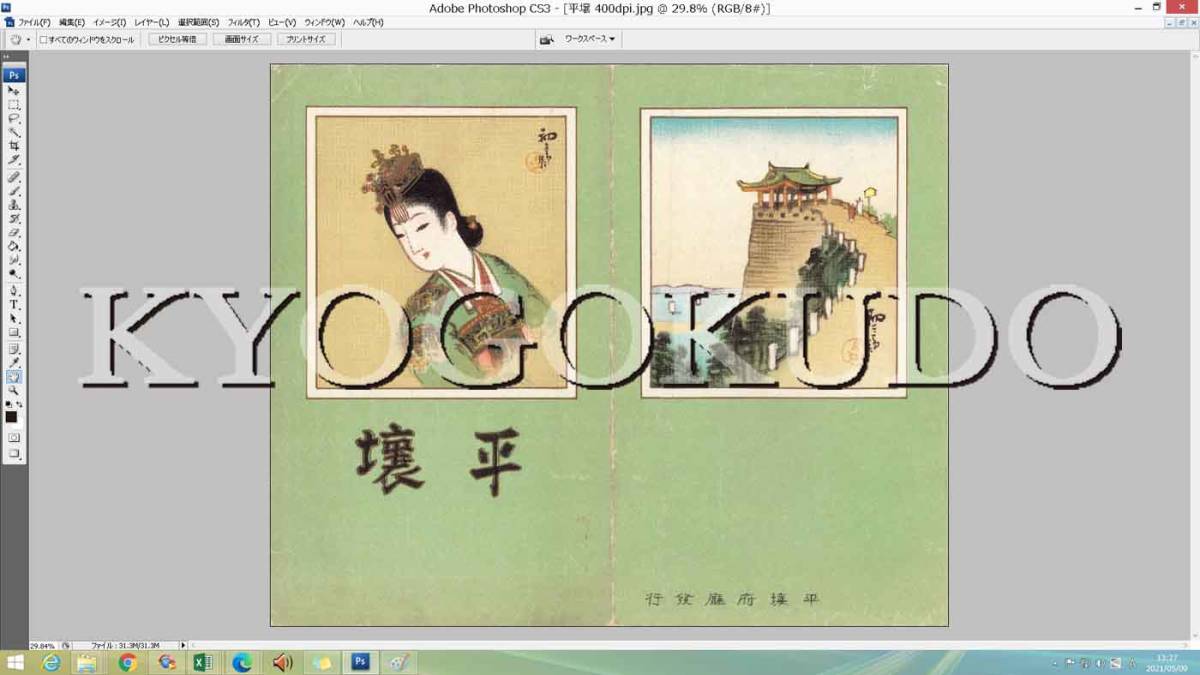Click the プリントサイズ button

tap(305, 39)
